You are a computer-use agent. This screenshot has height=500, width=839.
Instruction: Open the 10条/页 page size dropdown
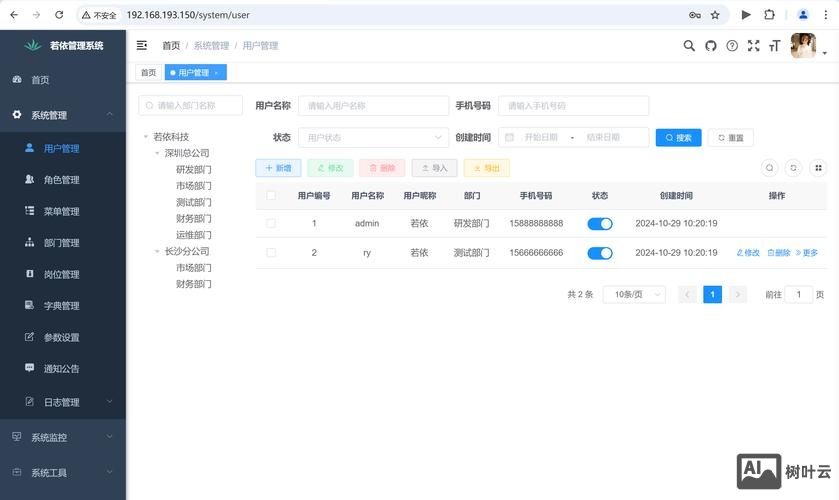point(634,294)
